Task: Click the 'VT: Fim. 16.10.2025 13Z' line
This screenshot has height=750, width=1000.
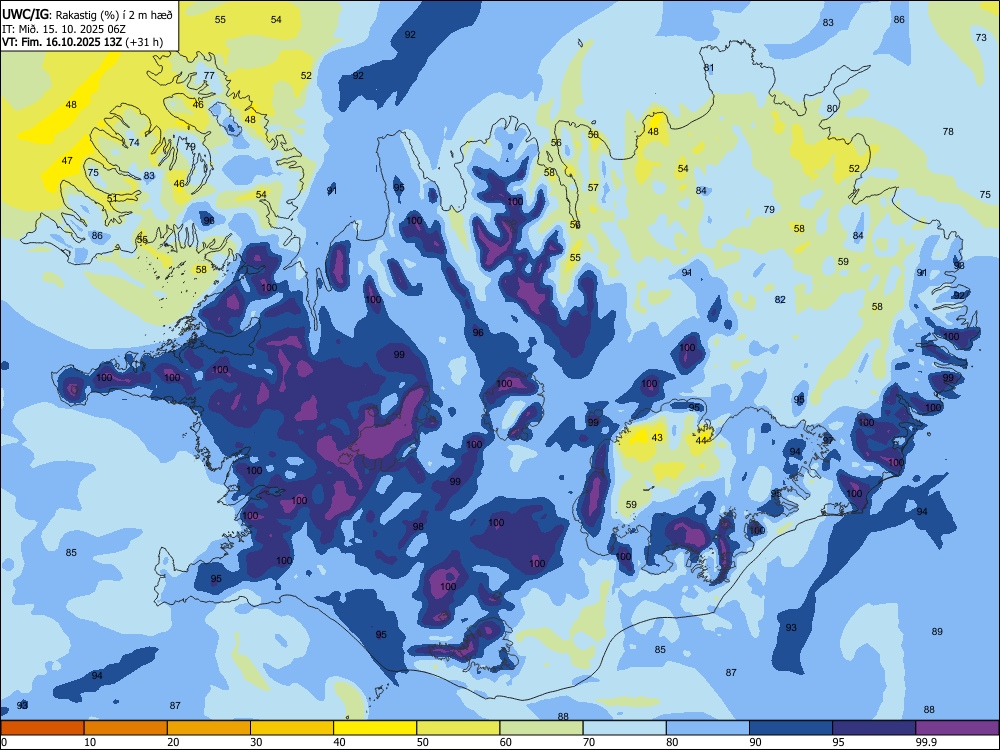Action: point(62,43)
